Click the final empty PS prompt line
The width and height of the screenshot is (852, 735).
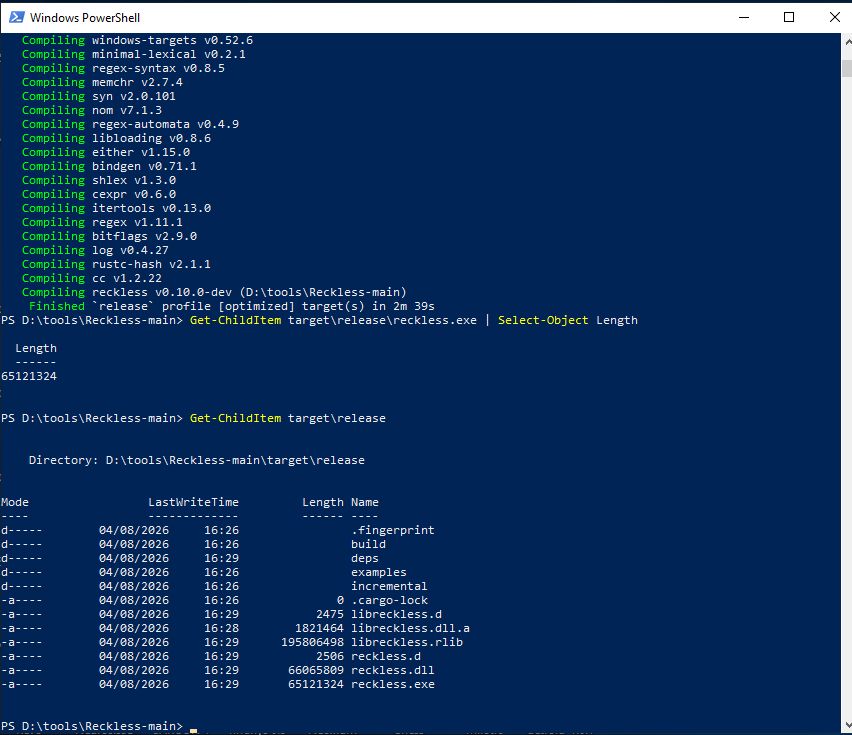click(x=99, y=726)
